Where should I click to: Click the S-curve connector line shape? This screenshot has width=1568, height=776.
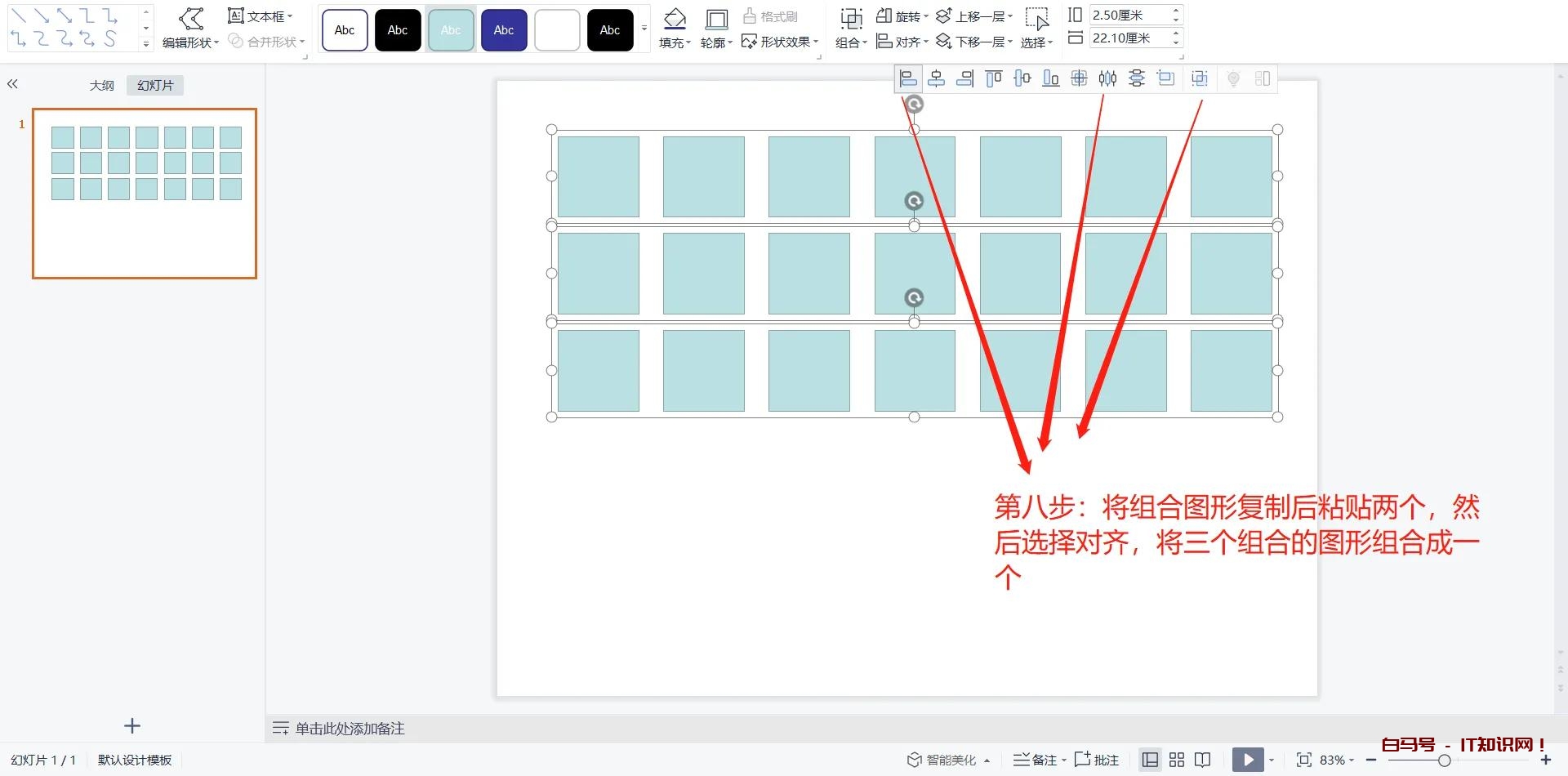pyautogui.click(x=109, y=38)
